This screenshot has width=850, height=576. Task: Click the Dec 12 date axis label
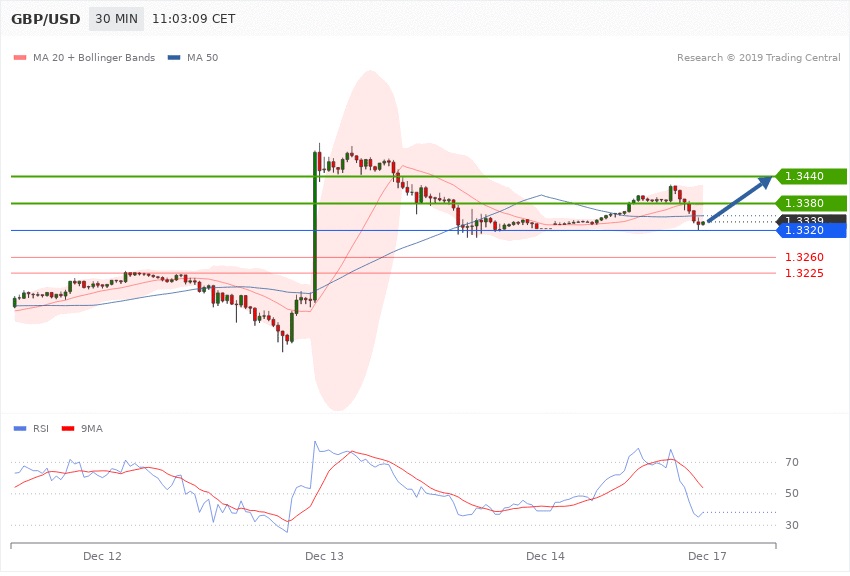coord(102,555)
